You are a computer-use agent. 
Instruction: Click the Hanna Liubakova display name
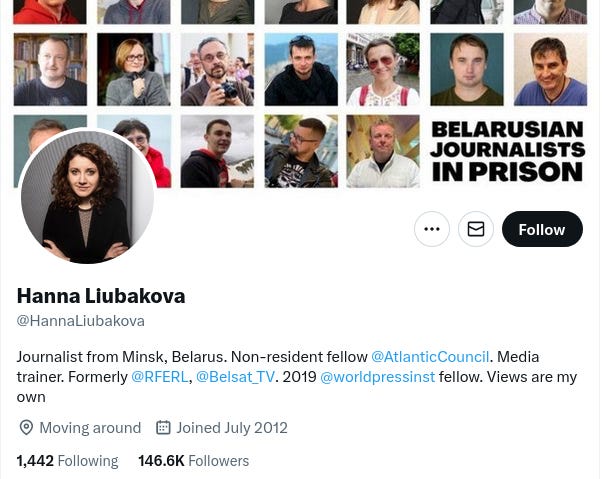101,296
